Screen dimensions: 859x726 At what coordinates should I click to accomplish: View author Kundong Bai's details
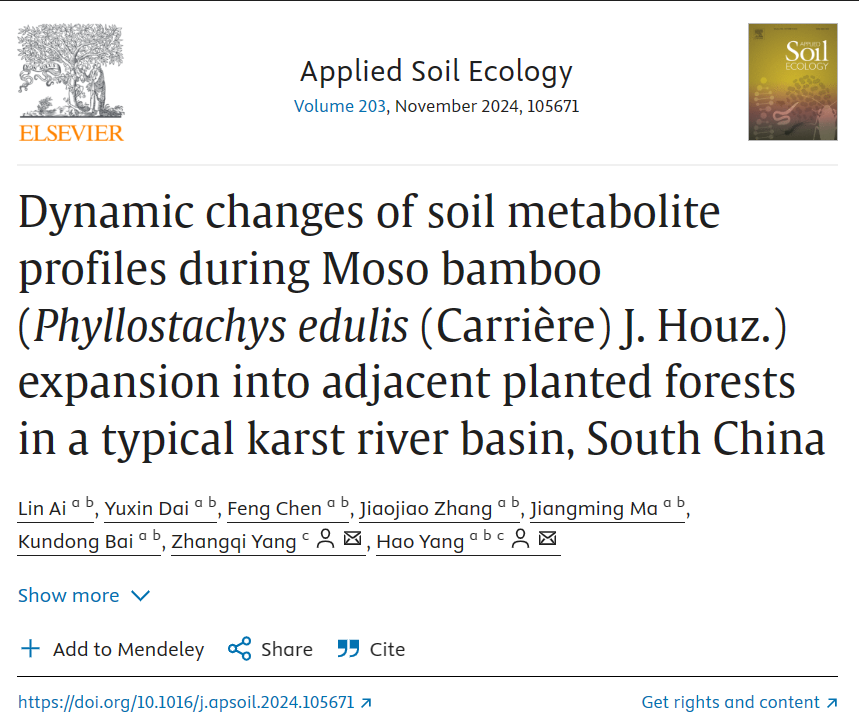(76, 542)
